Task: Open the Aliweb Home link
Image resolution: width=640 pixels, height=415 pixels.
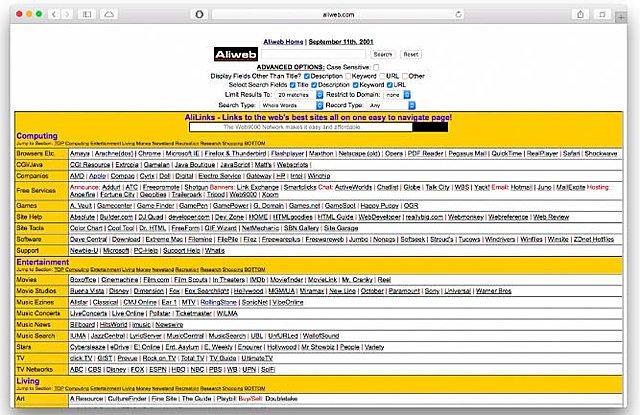Action: (283, 42)
